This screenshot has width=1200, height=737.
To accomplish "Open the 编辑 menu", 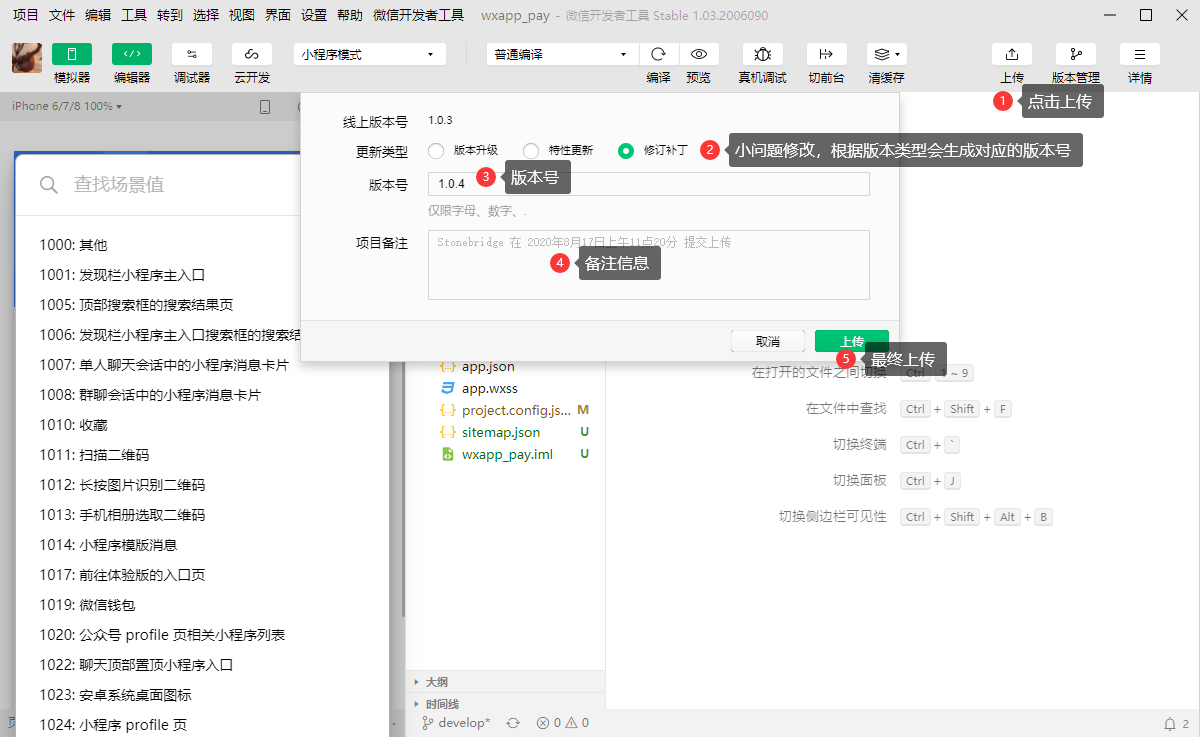I will tap(98, 15).
